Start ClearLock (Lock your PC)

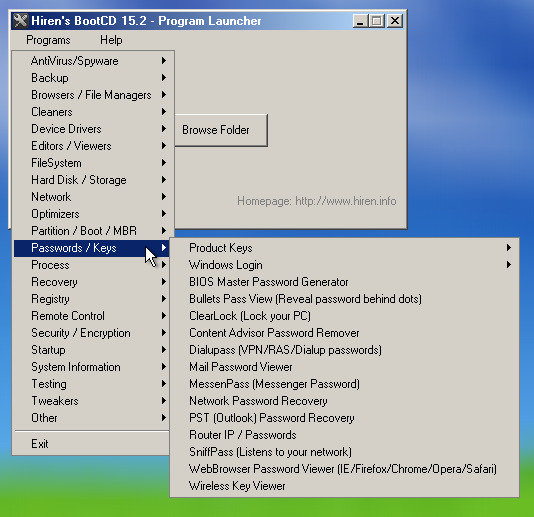point(345,316)
